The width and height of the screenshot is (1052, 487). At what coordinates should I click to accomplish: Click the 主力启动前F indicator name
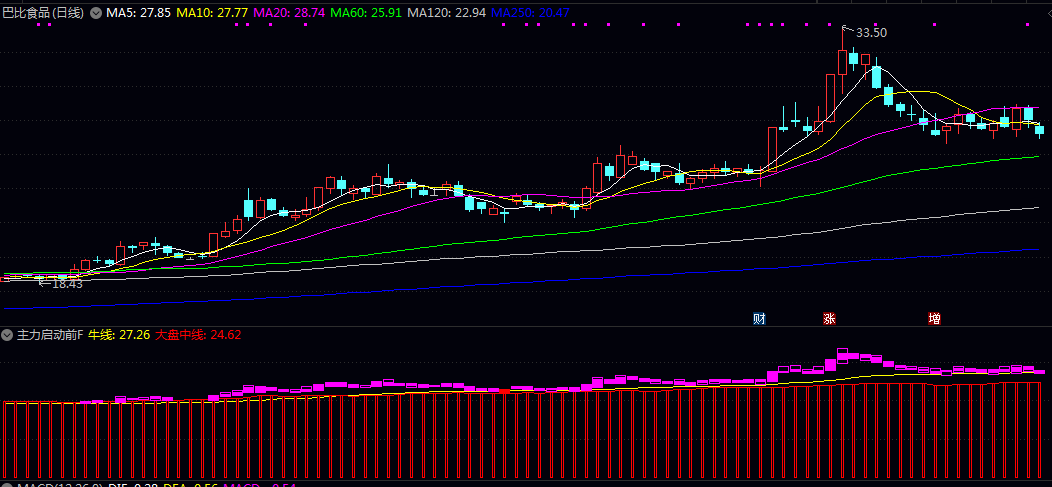point(50,334)
